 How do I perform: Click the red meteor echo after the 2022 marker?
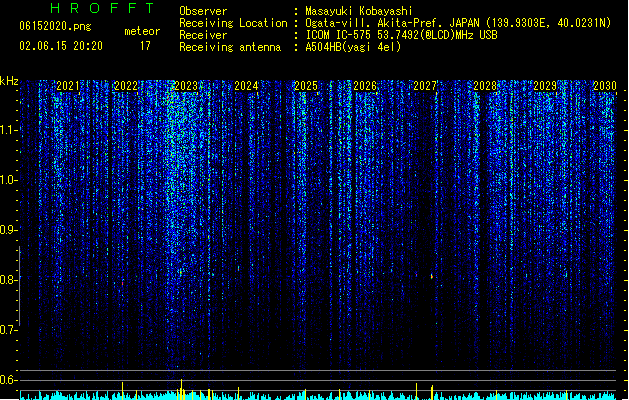pyautogui.click(x=122, y=283)
